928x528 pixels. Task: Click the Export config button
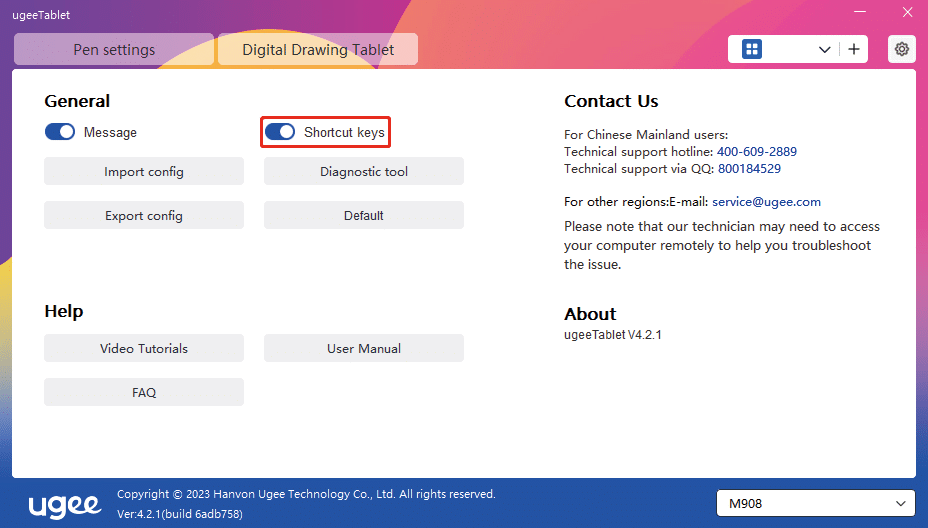point(144,215)
